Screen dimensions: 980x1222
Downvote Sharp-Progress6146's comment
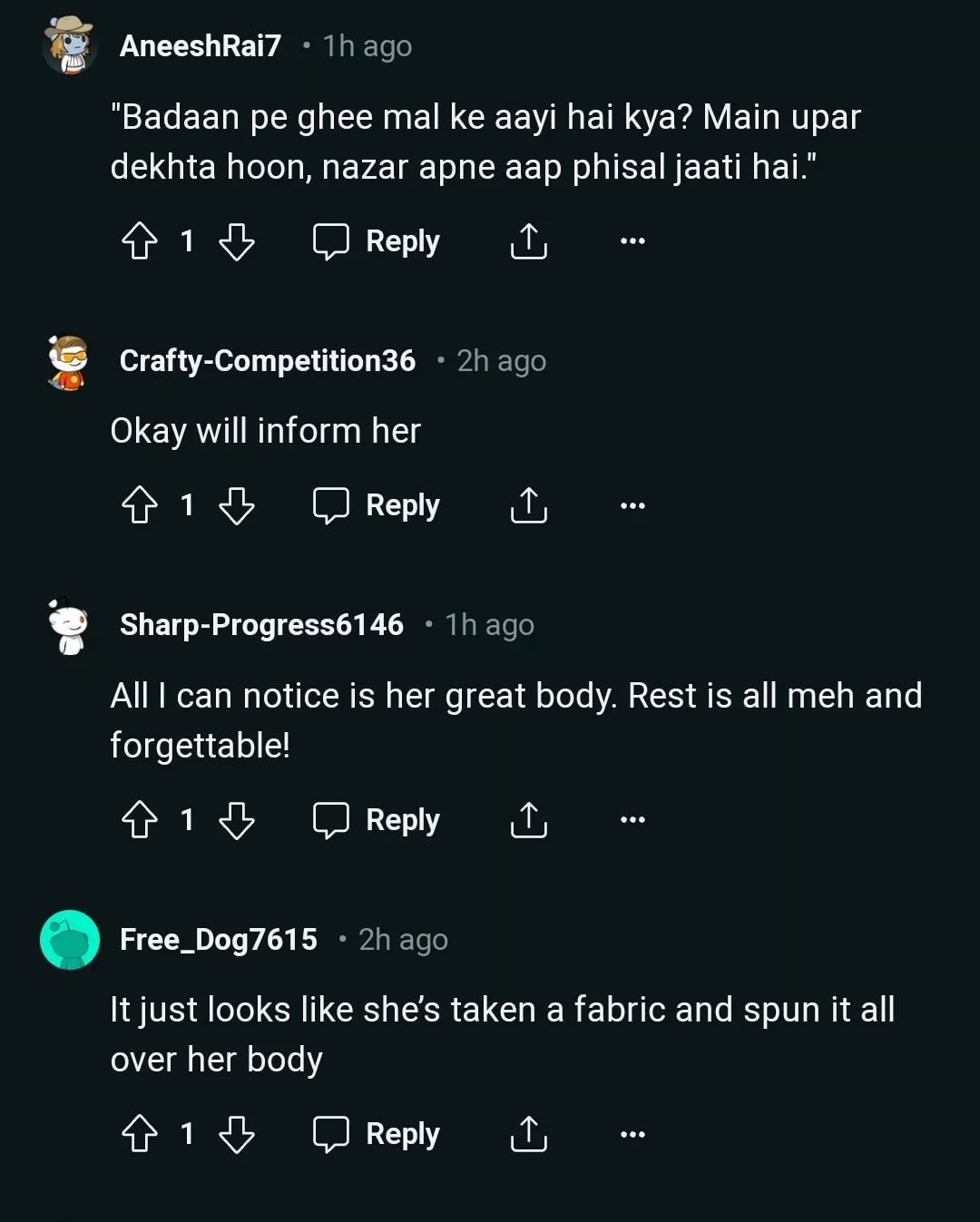click(237, 820)
